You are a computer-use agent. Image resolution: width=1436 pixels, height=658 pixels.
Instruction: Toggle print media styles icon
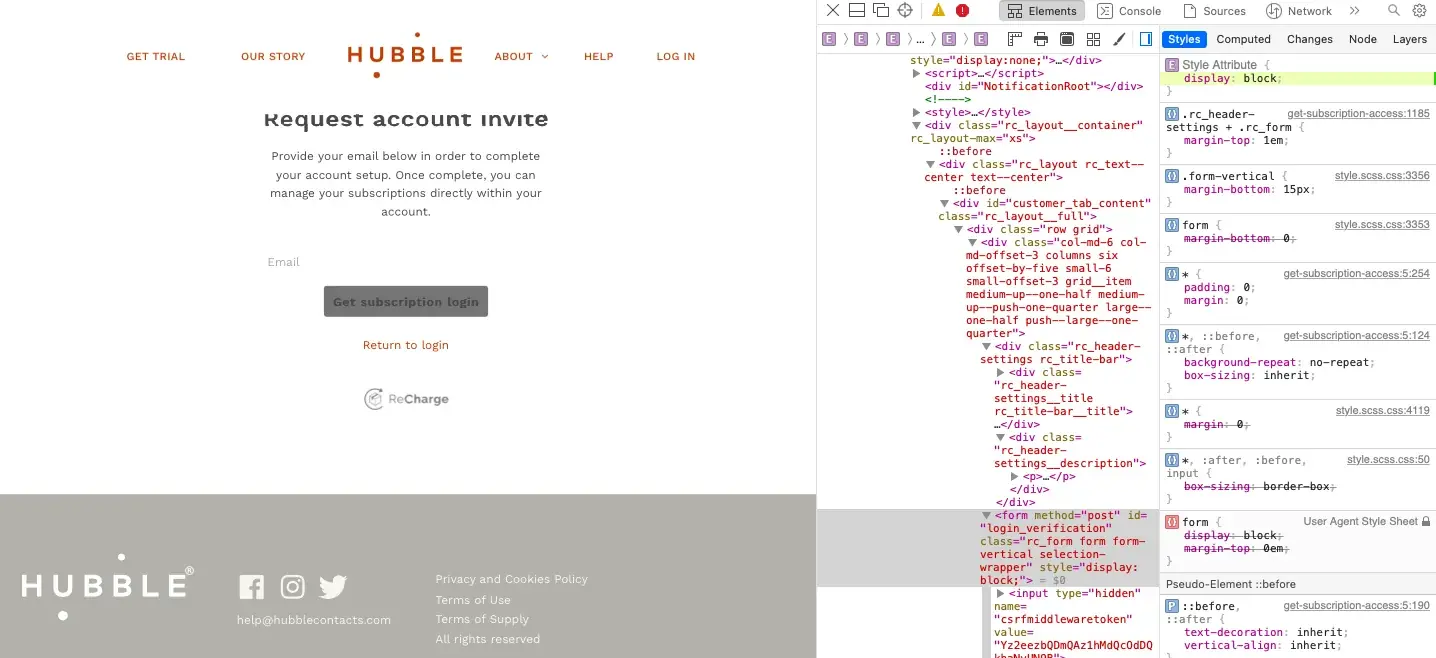pos(1041,39)
